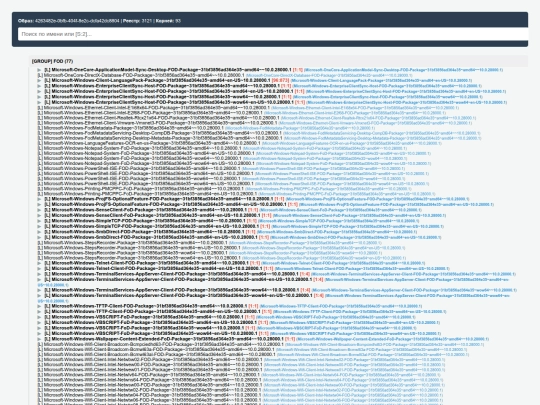Expand ProjFS-OptionalFeature amd64 neutral arrow
540x405 pixels.
pyautogui.click(x=39, y=199)
